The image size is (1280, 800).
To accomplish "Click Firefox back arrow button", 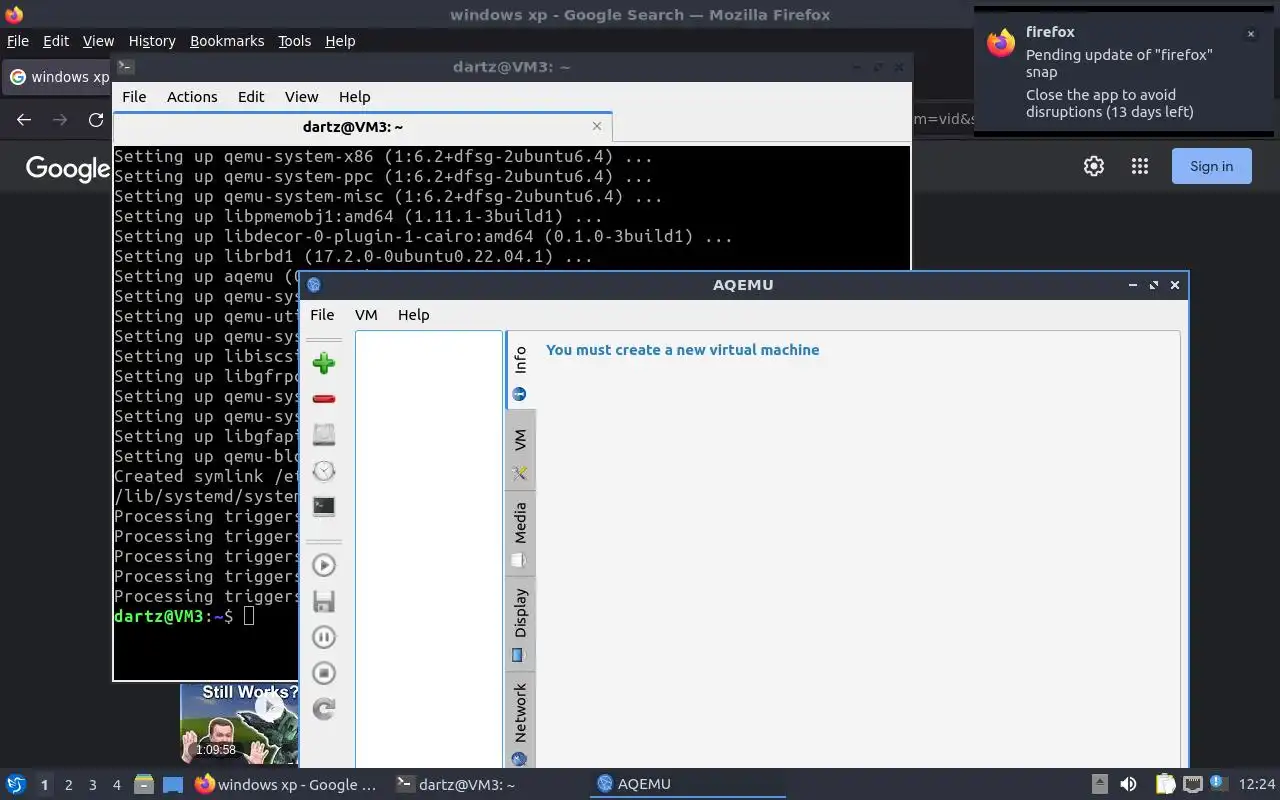I will point(24,119).
